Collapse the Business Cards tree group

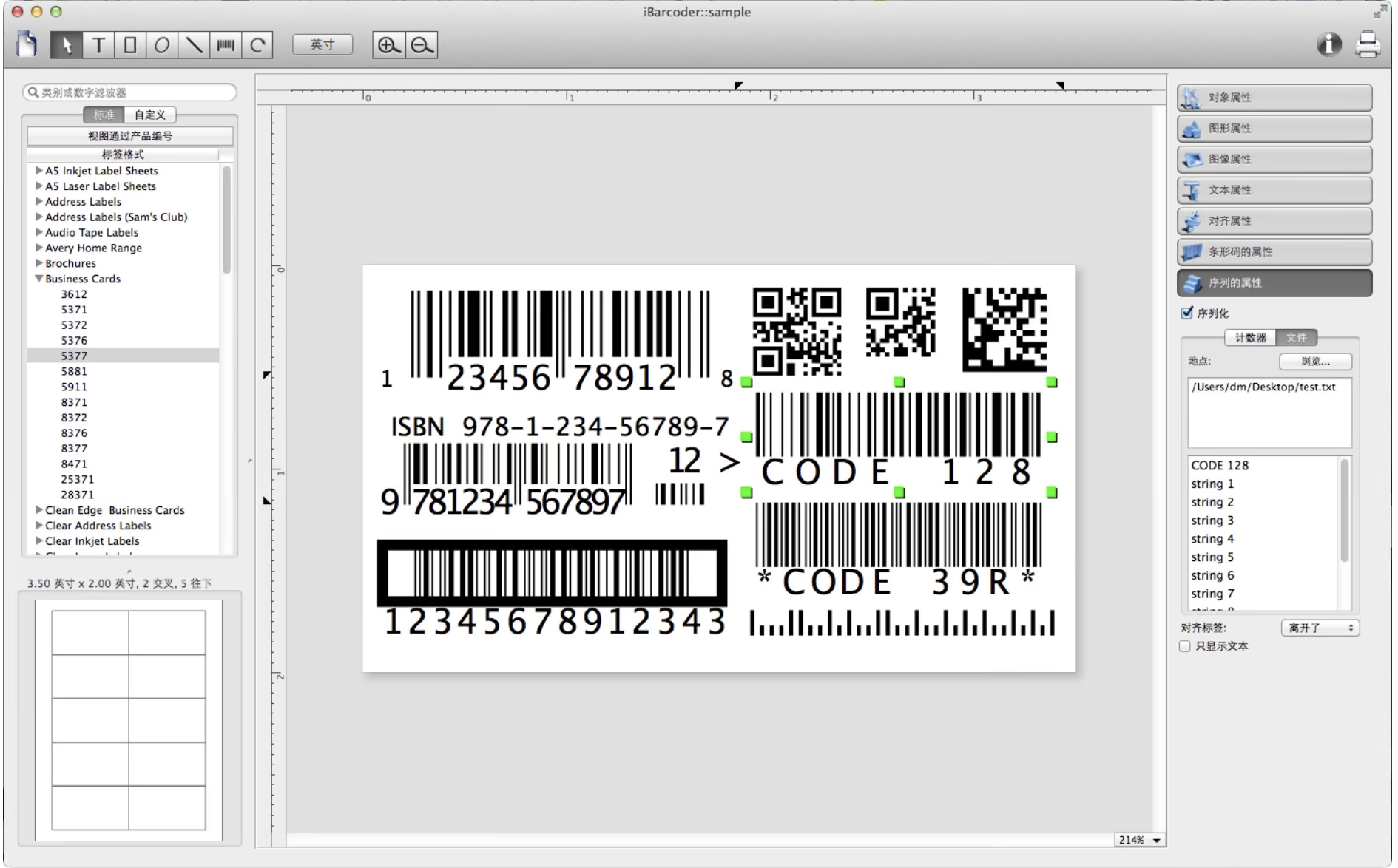[x=39, y=279]
